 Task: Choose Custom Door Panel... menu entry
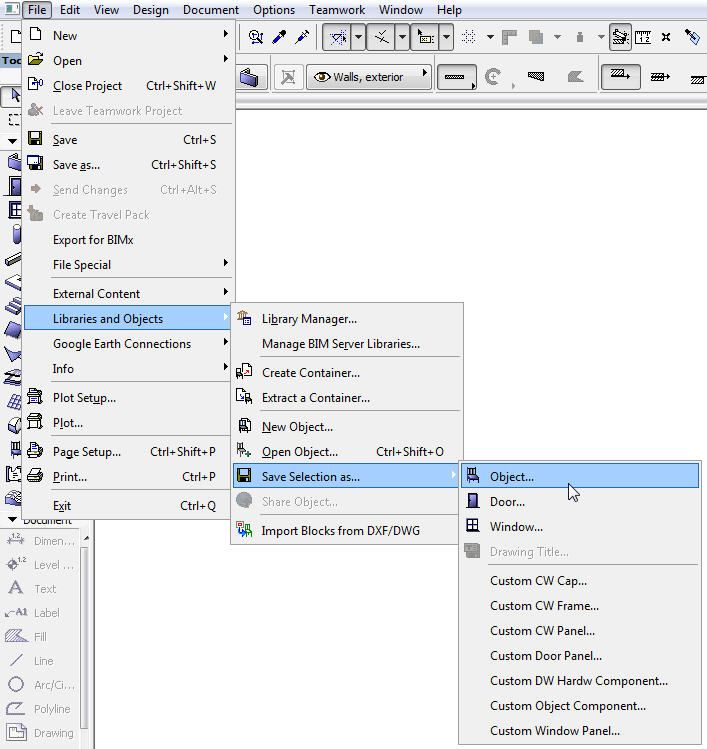click(580, 655)
